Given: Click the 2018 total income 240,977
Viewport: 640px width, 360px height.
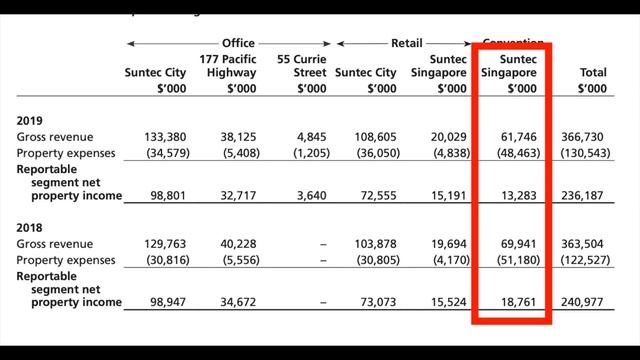Looking at the screenshot, I should click(582, 302).
